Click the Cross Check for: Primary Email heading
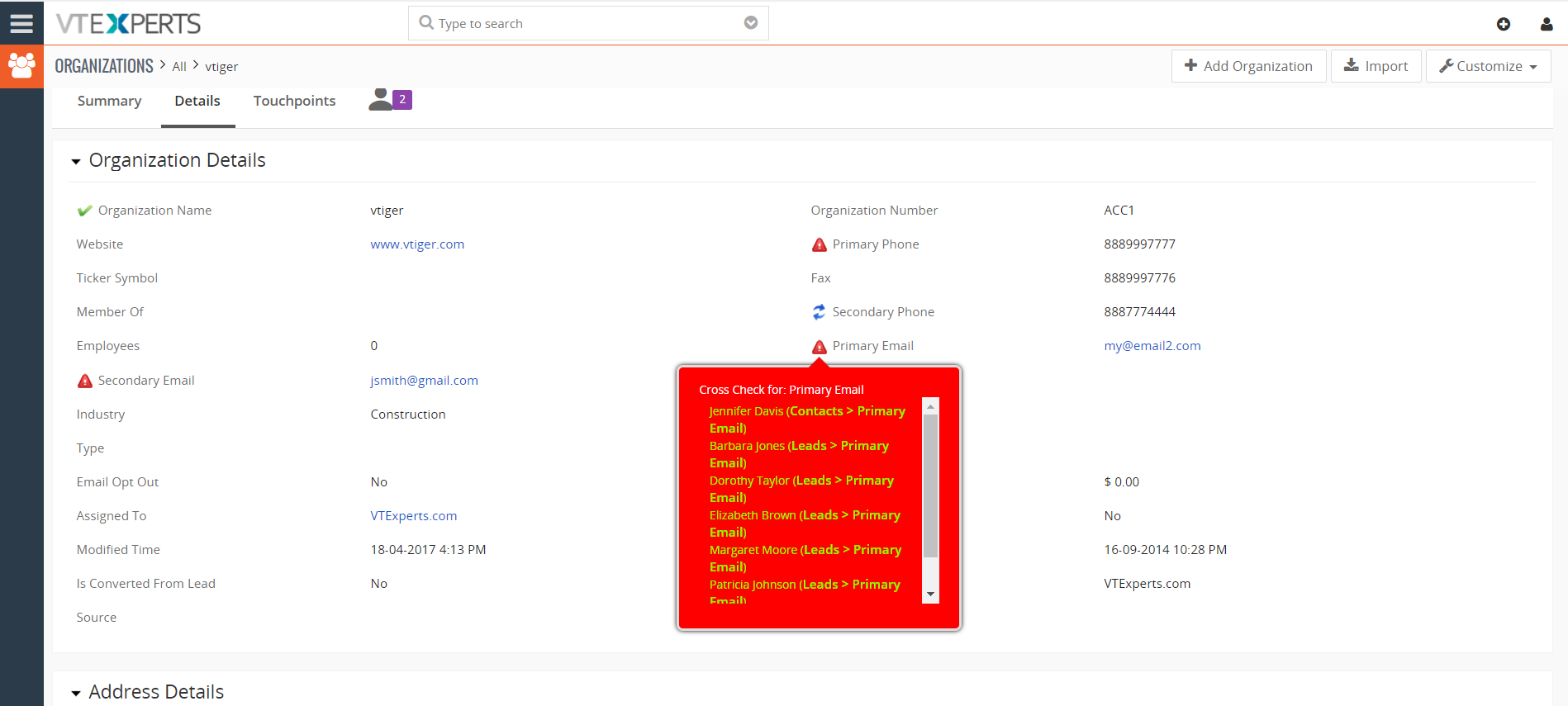The image size is (1568, 706). click(782, 390)
